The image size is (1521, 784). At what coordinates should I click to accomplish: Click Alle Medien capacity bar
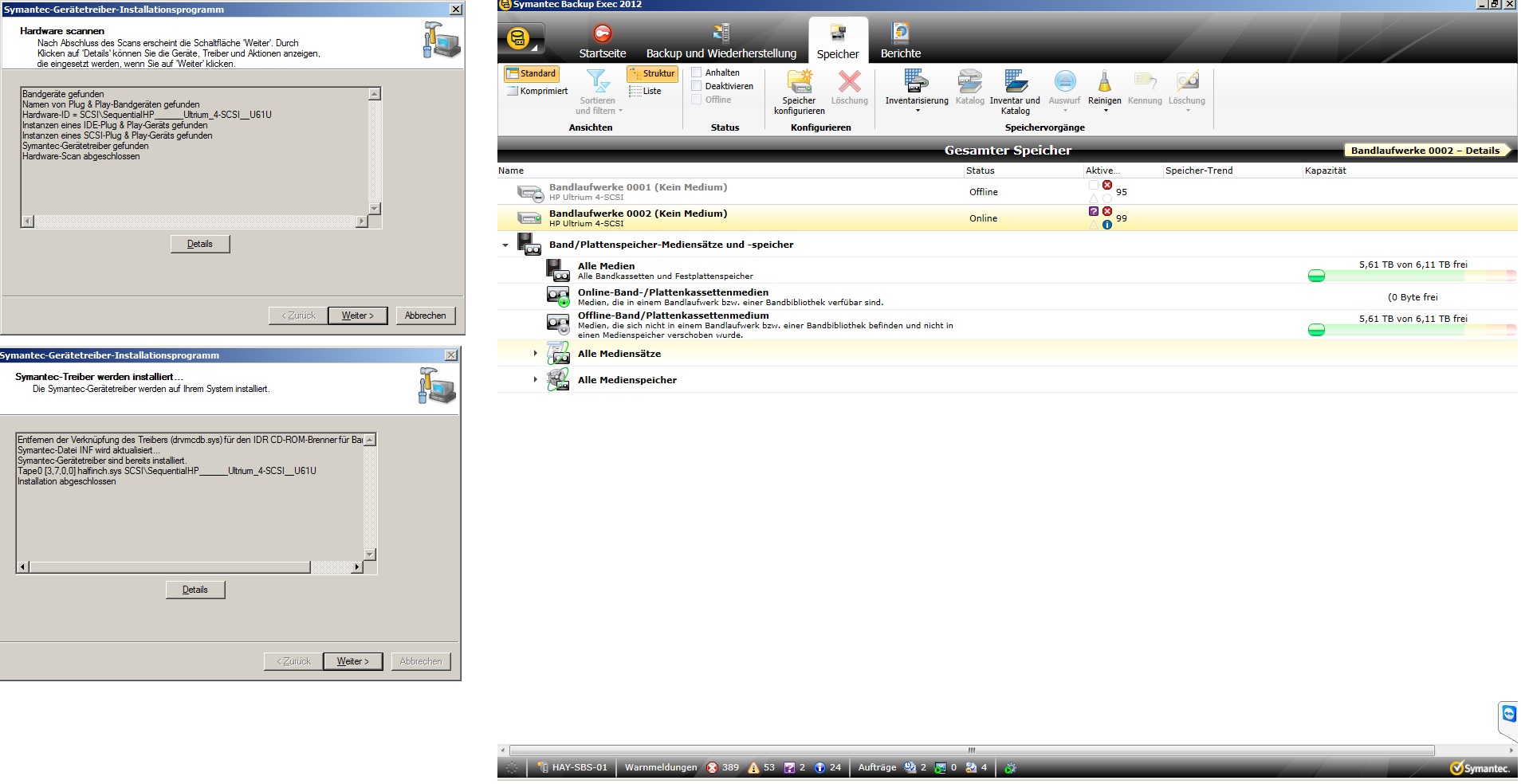point(1412,276)
